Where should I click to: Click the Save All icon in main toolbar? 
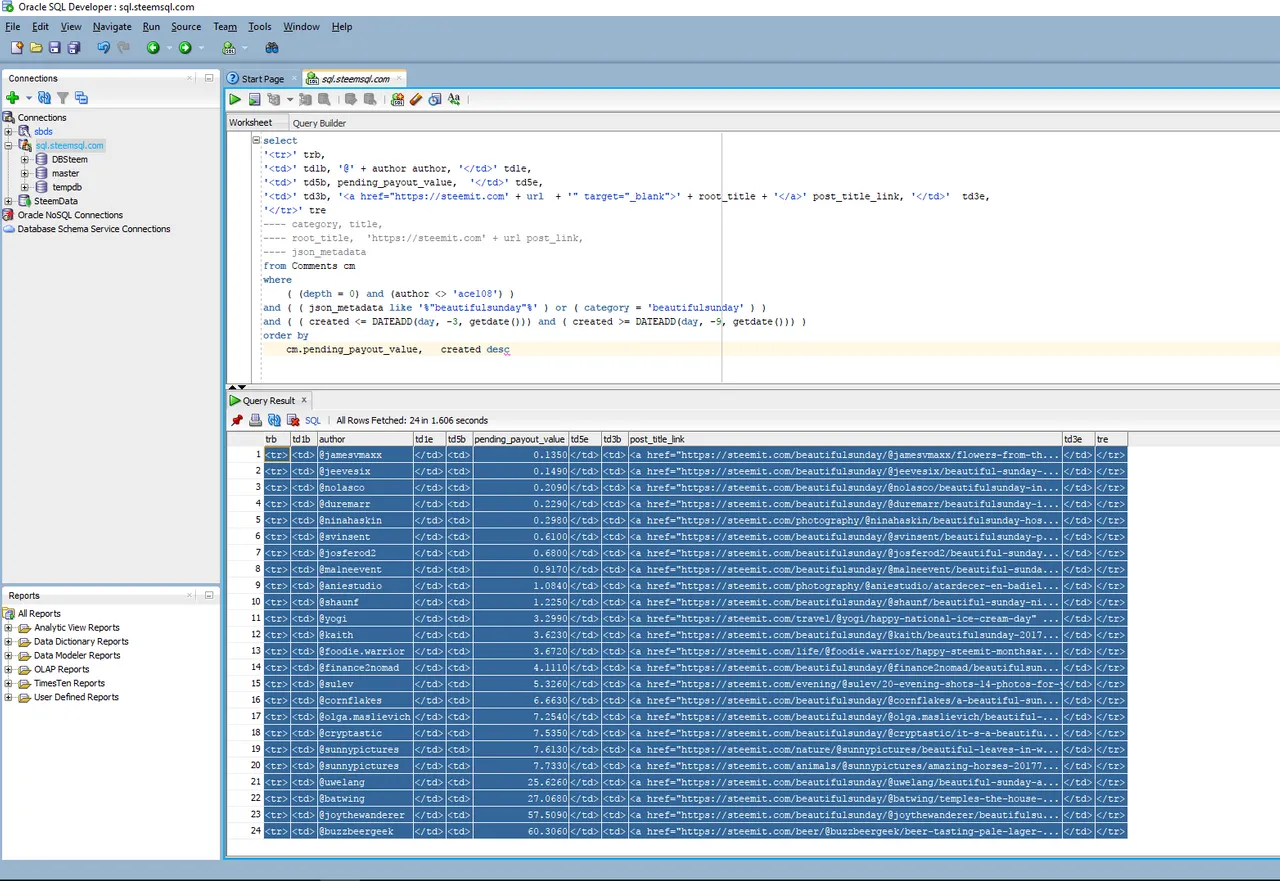73,47
